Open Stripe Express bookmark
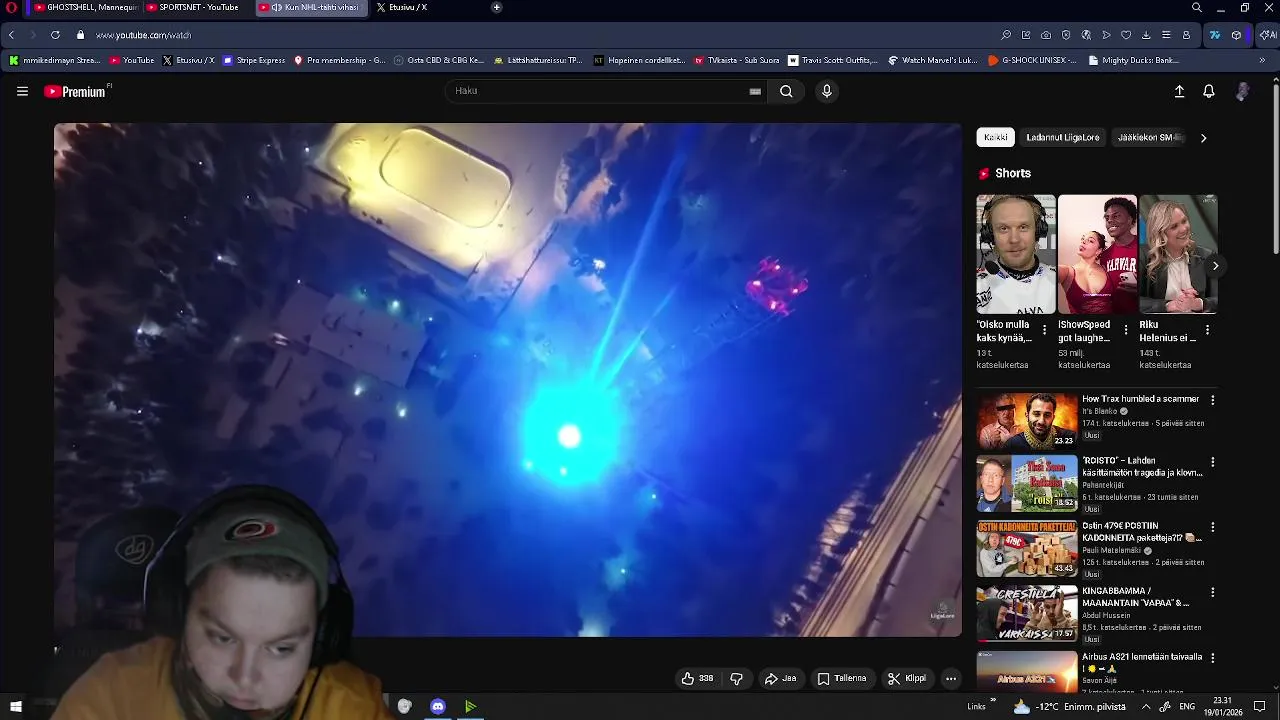The width and height of the screenshot is (1280, 720). tap(254, 60)
